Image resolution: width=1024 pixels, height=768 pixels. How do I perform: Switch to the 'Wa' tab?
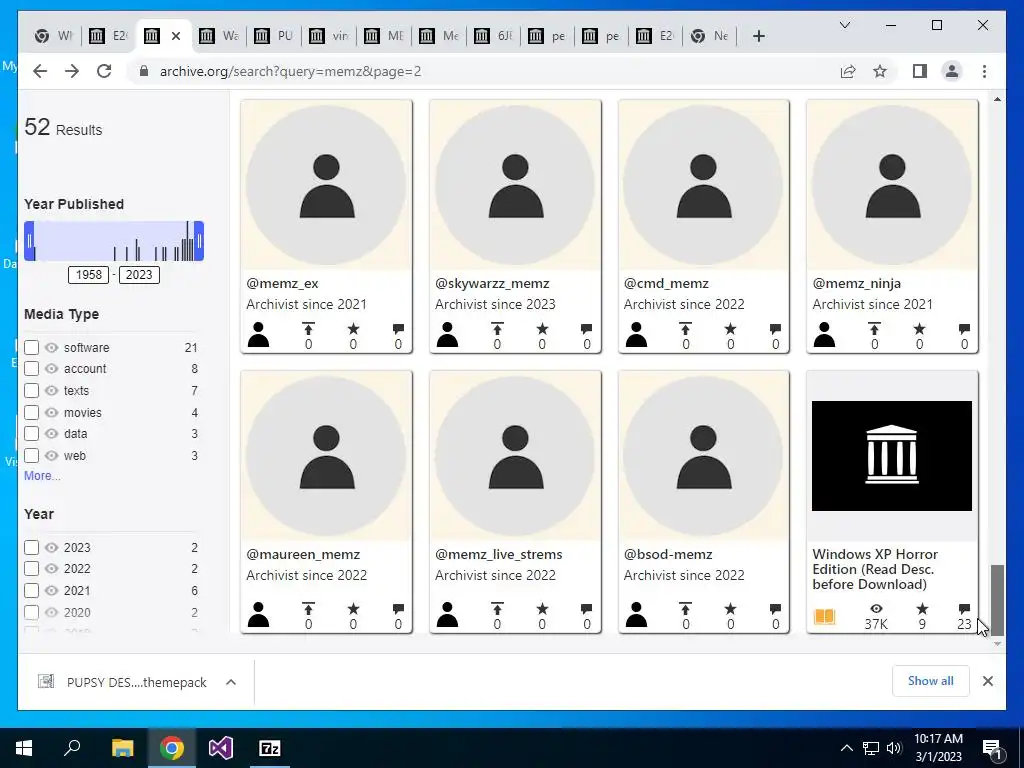coord(220,37)
